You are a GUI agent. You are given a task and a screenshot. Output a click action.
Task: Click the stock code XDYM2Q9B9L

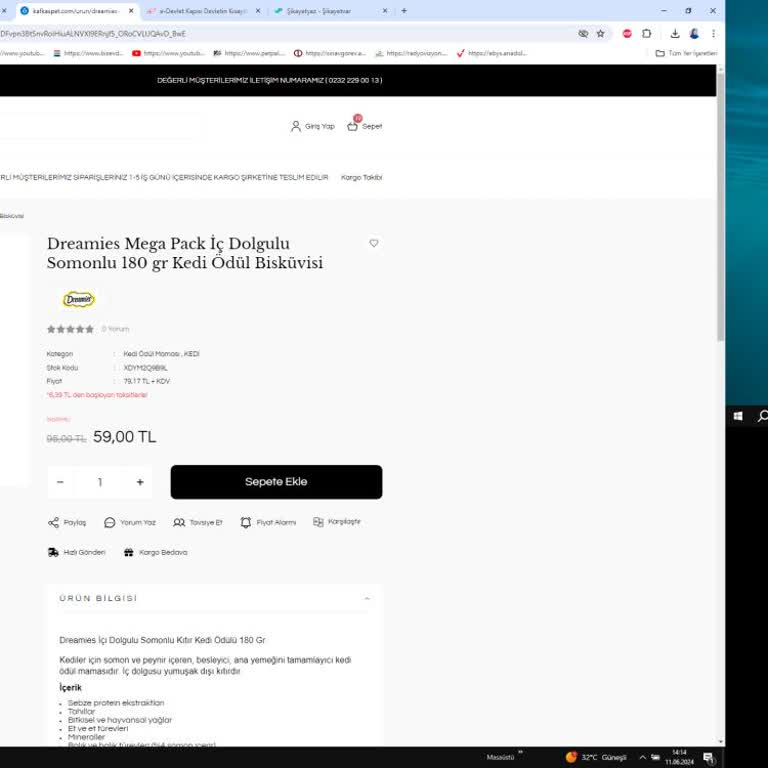pyautogui.click(x=145, y=368)
